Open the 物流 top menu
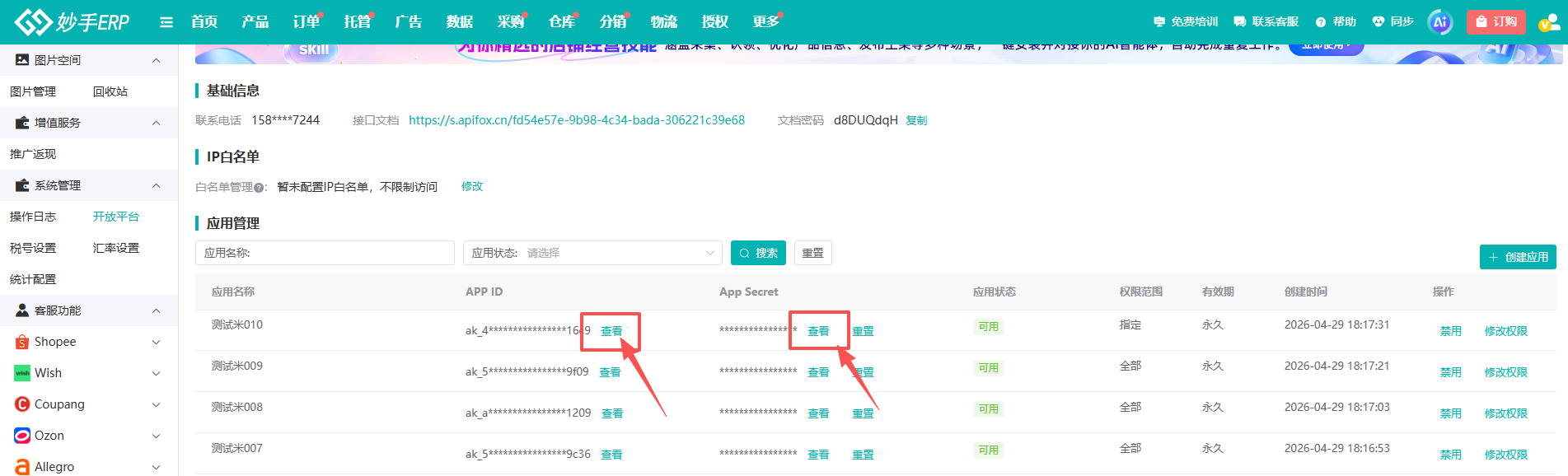This screenshot has width=1568, height=476. (664, 22)
